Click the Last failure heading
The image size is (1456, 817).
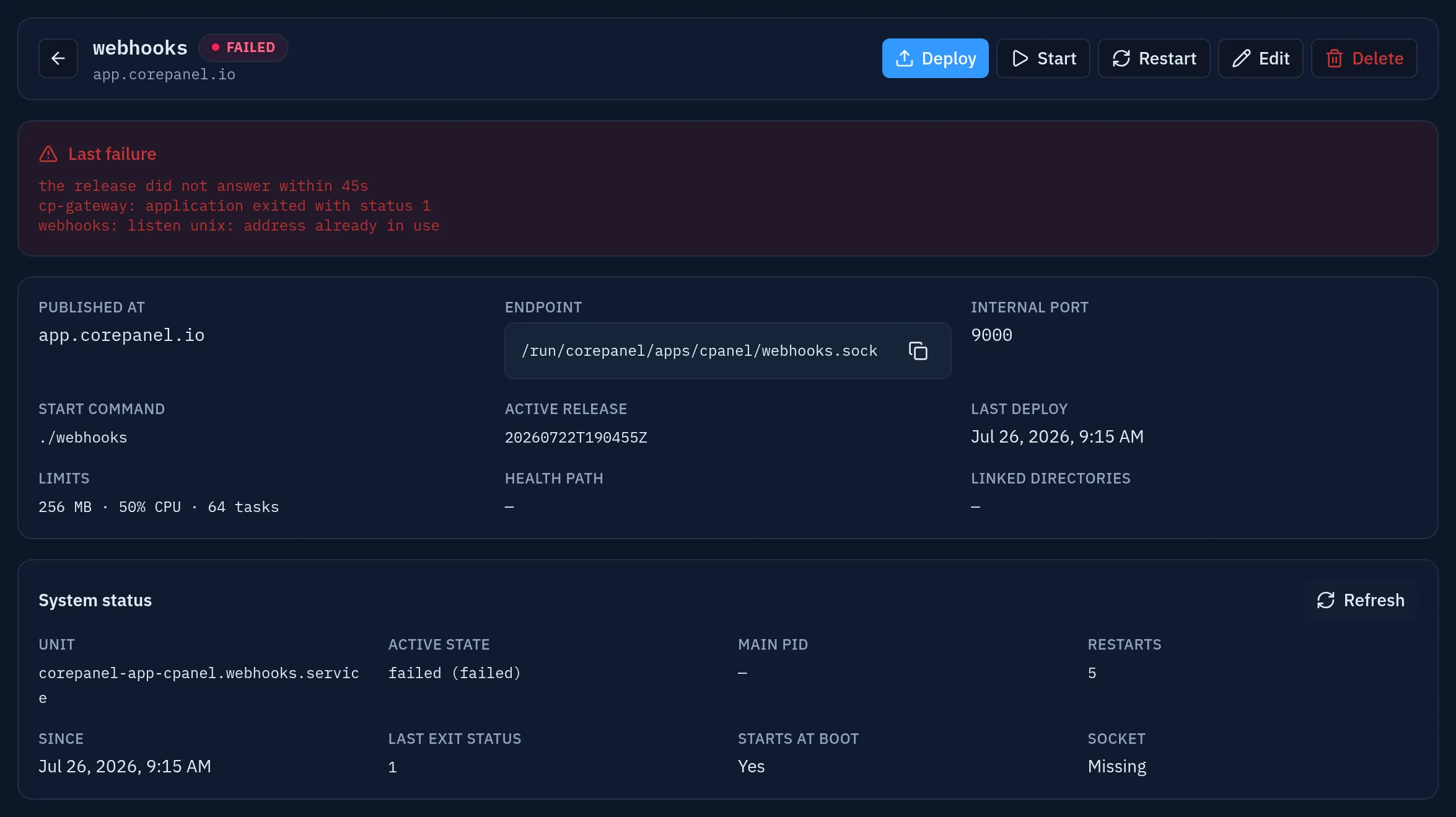[x=112, y=154]
